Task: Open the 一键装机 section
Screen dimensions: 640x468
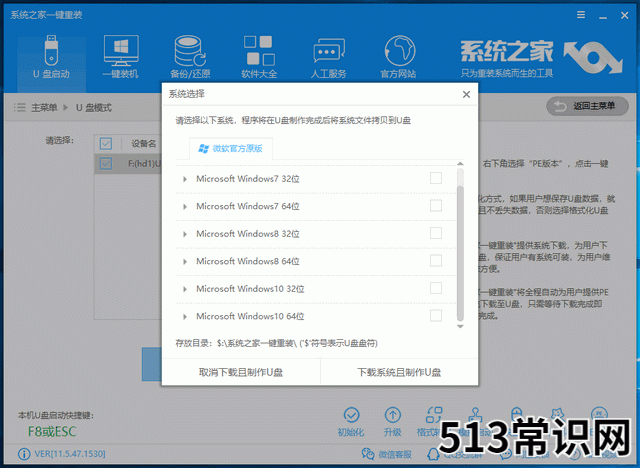Action: [121, 57]
